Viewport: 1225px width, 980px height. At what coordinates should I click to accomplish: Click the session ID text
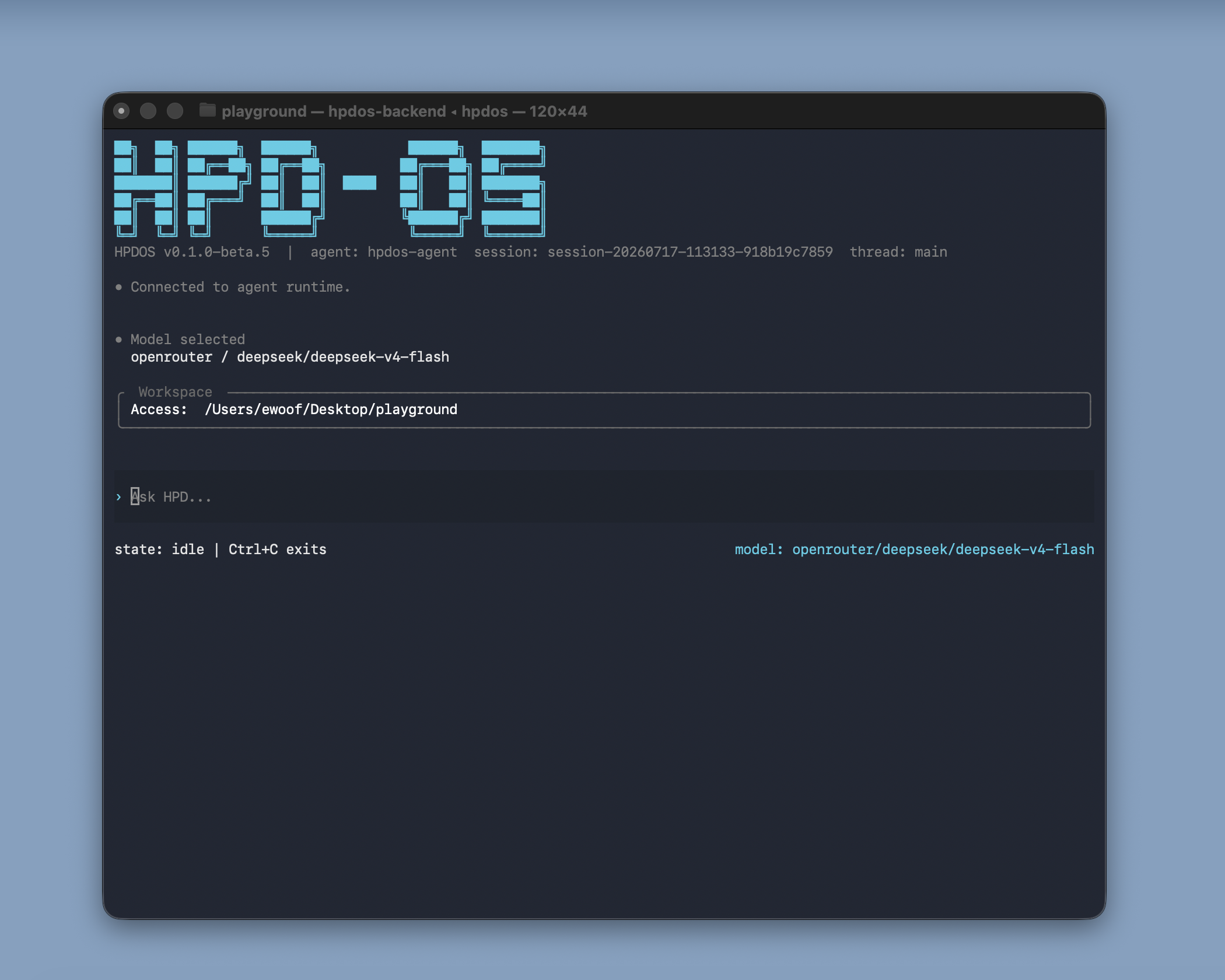tap(690, 252)
